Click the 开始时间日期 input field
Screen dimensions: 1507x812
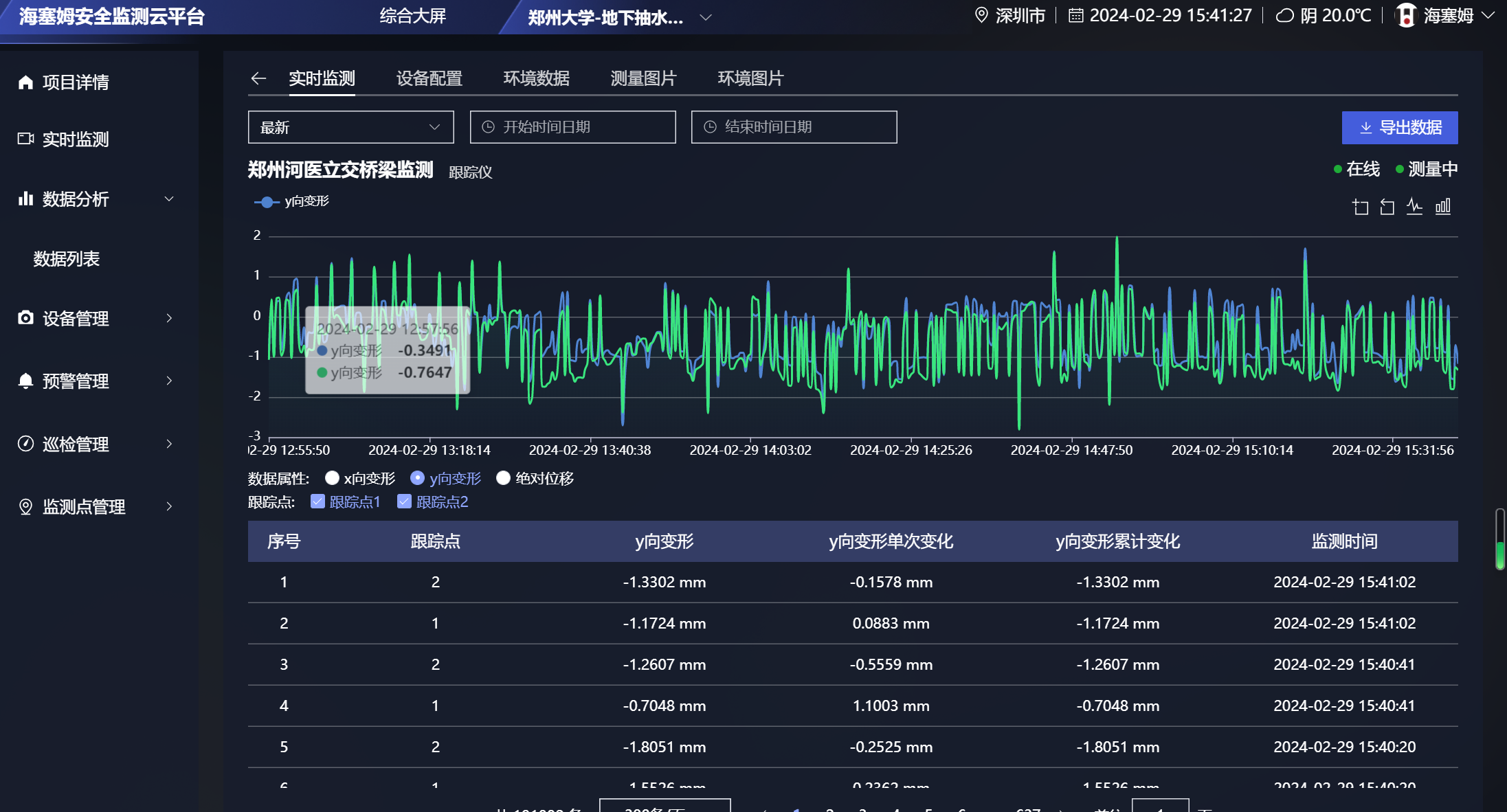[x=572, y=127]
